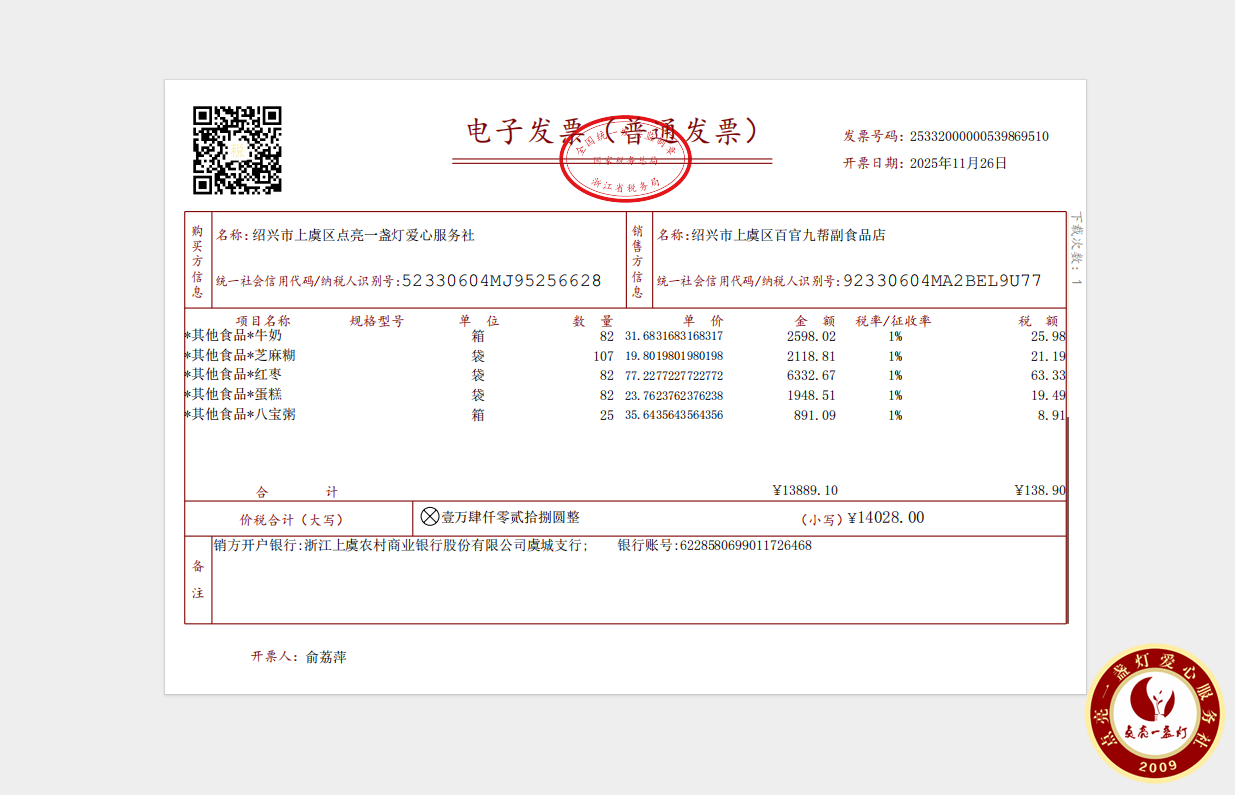Select bank account number 6228580699011726468
The image size is (1235, 795).
(x=745, y=546)
